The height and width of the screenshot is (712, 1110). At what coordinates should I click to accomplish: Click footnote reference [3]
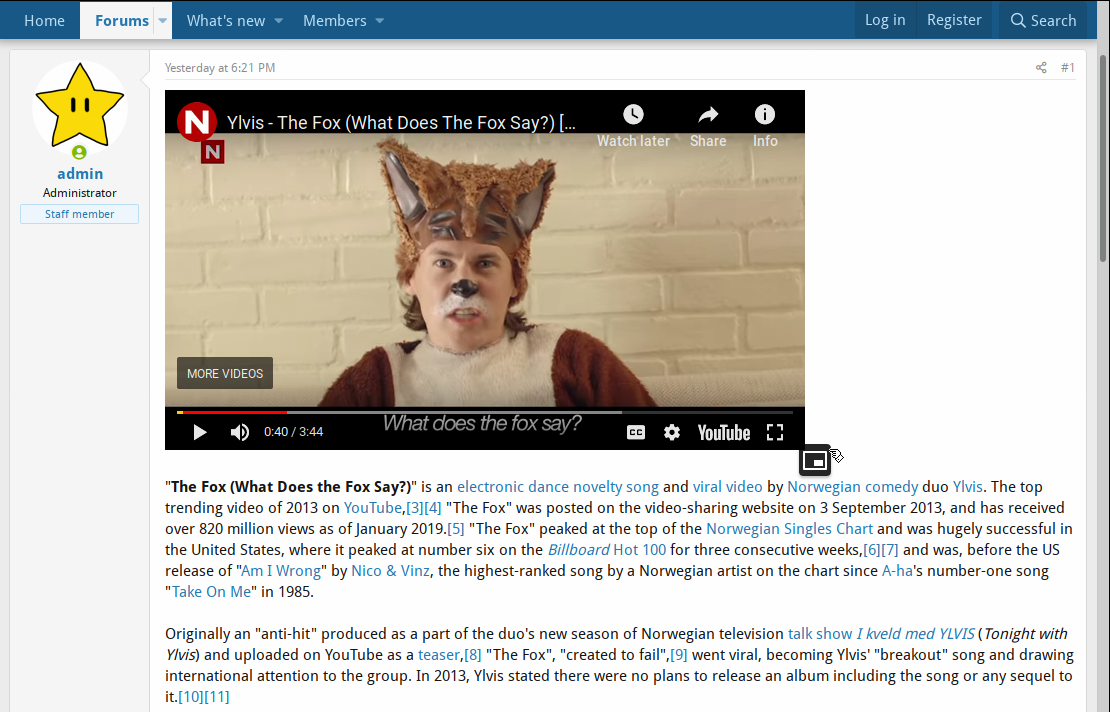point(415,508)
